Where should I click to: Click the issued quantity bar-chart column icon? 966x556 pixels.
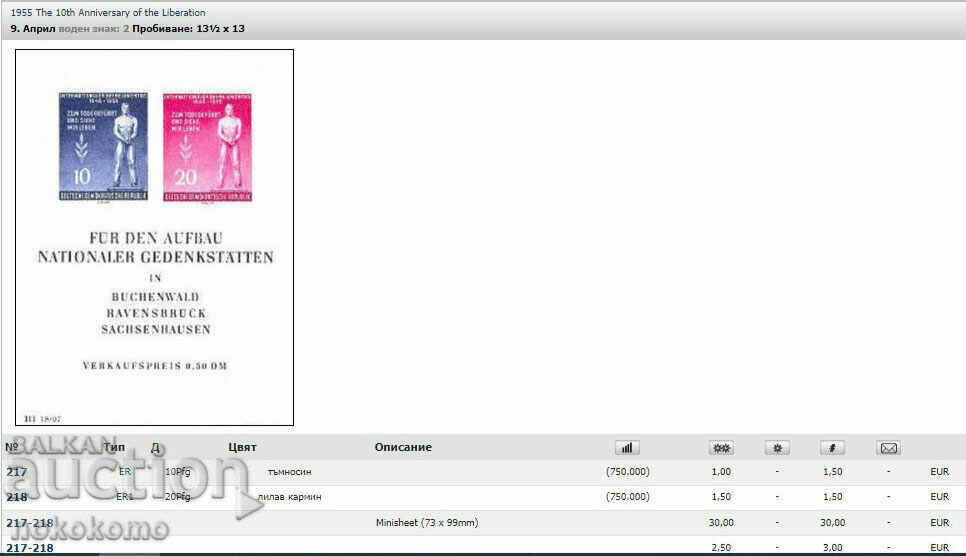tap(627, 448)
